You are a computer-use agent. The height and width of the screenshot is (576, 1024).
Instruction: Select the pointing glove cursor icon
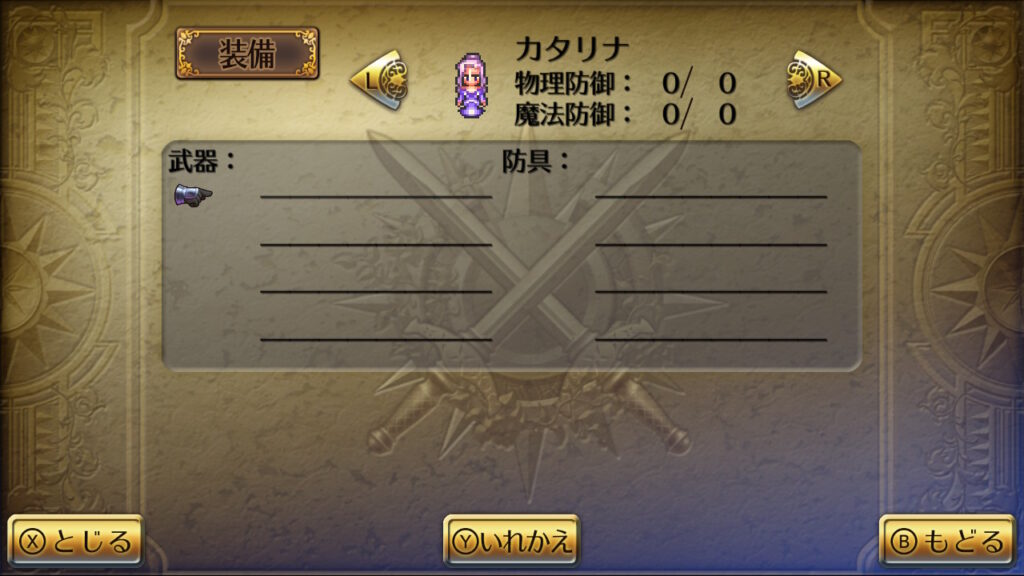(x=193, y=195)
